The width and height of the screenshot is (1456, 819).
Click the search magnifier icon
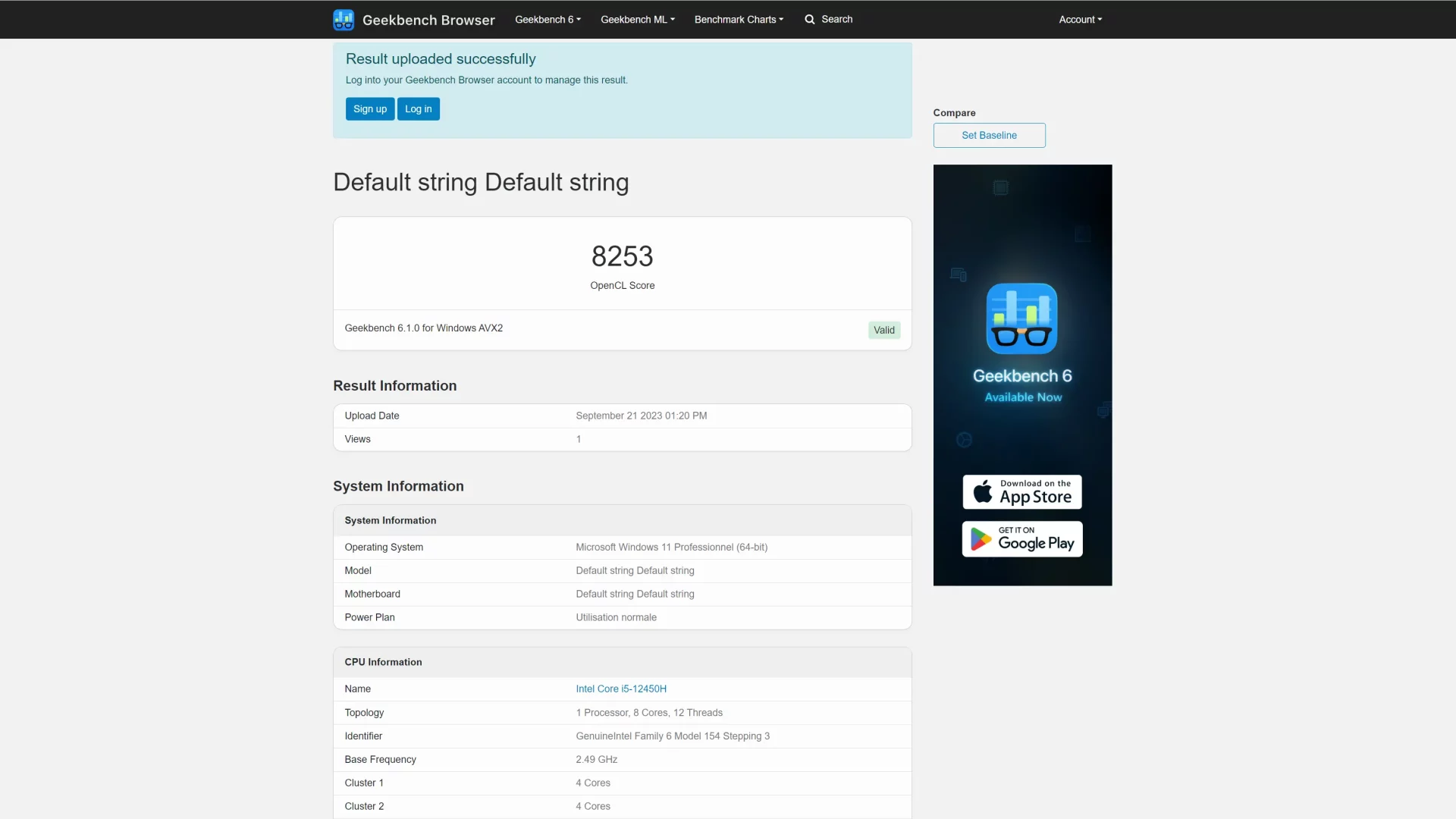point(810,20)
